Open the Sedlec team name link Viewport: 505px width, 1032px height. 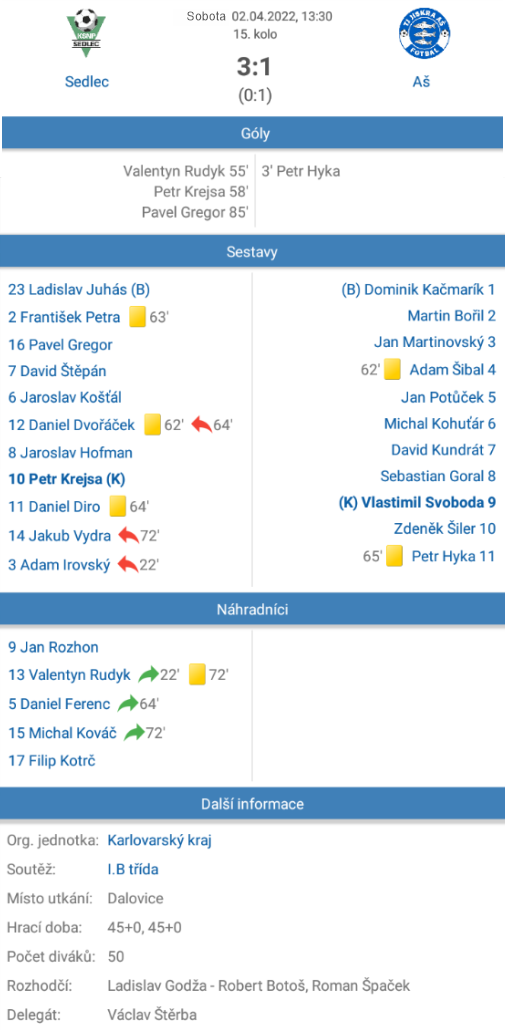point(87,82)
